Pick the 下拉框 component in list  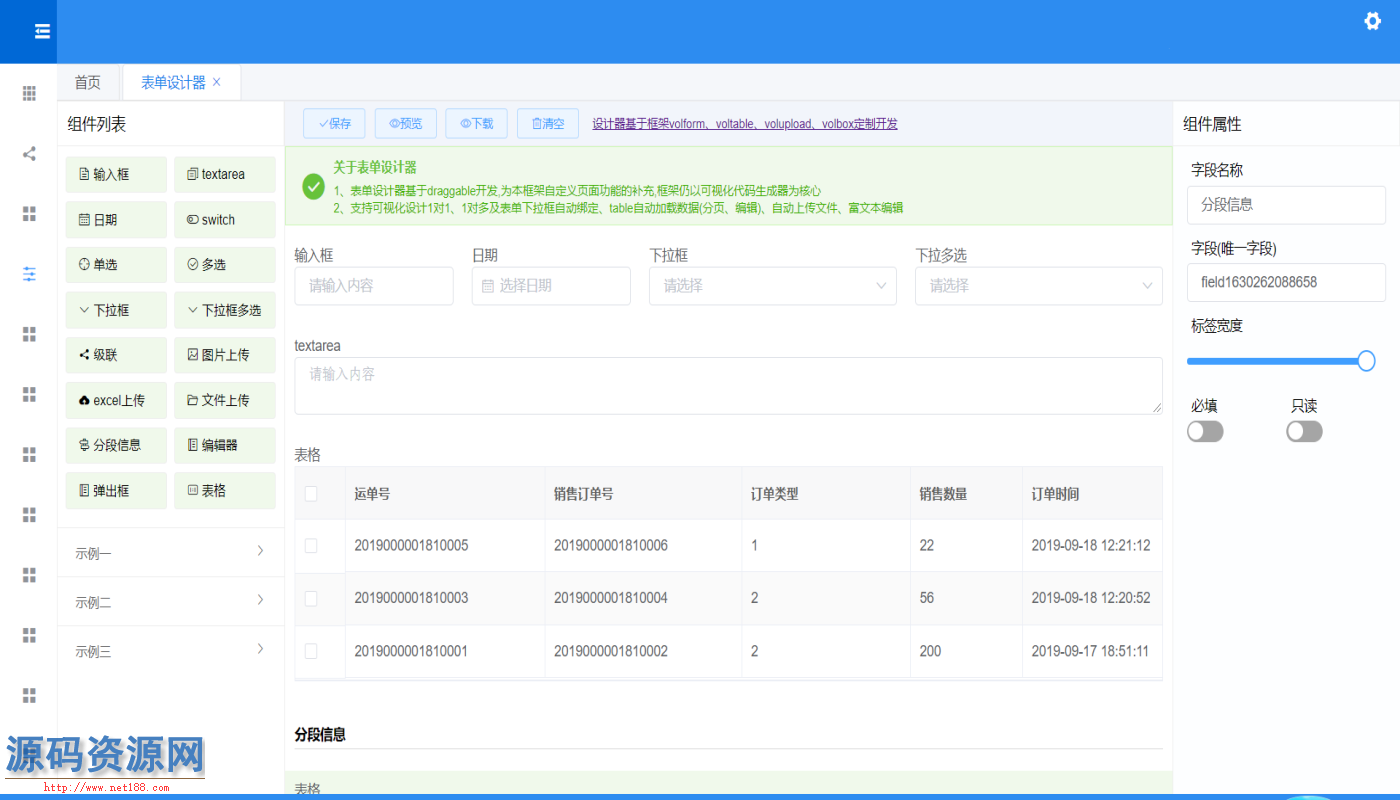click(116, 310)
